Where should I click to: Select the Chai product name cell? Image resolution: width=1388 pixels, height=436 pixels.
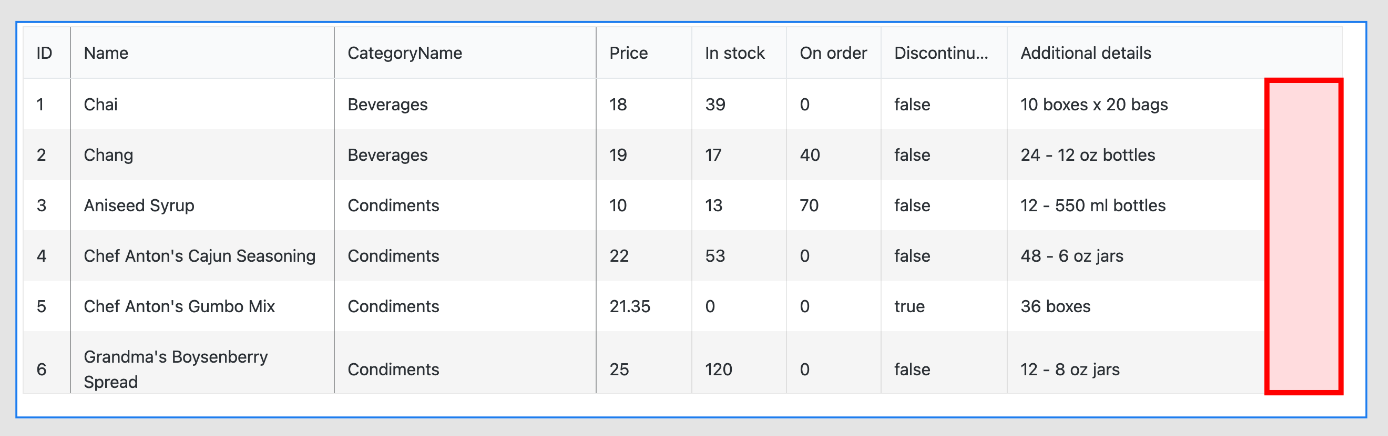point(101,104)
